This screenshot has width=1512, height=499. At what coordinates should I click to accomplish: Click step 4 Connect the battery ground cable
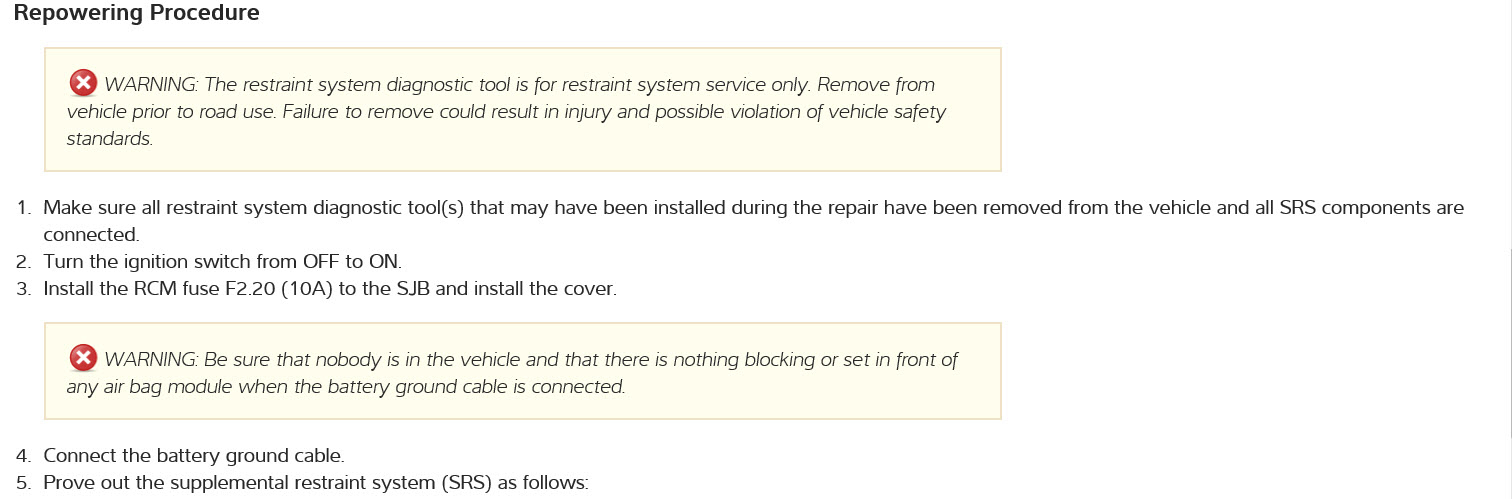point(194,456)
